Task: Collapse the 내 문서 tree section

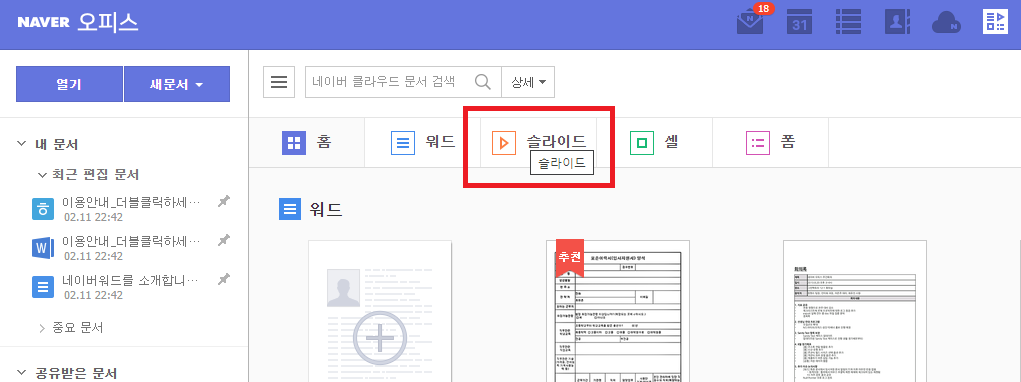Action: click(21, 144)
